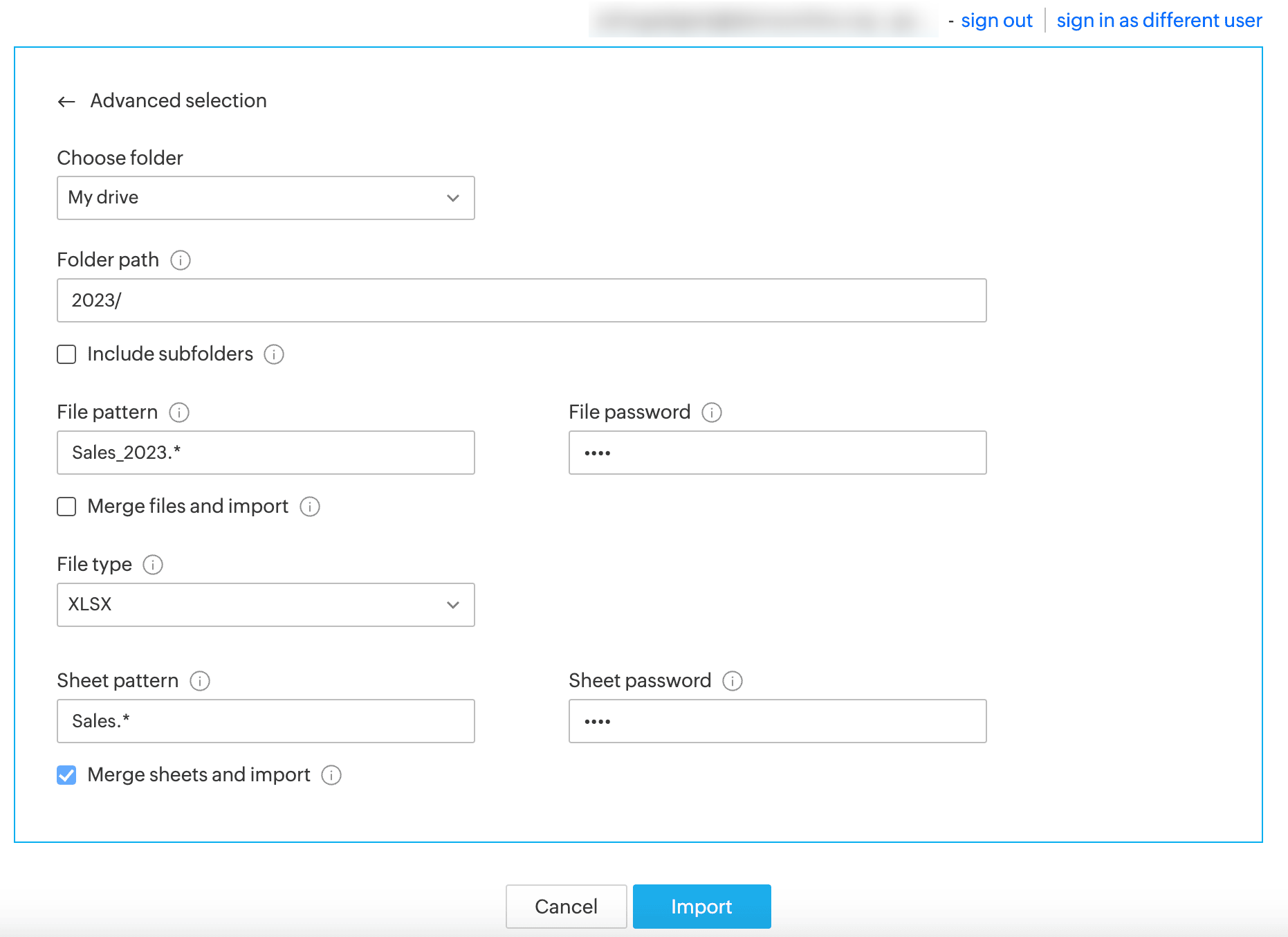Go back using the Advanced selection arrow
Viewport: 1288px width, 937px height.
66,102
